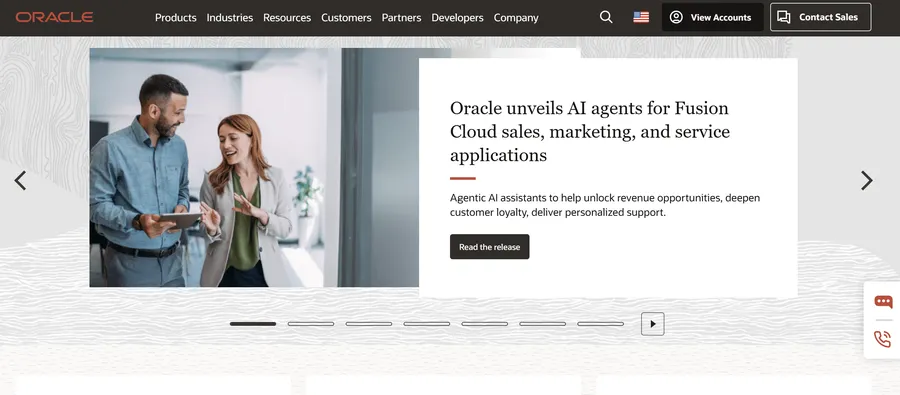
Task: Click the Agentic AI assistants description text
Action: click(x=605, y=205)
